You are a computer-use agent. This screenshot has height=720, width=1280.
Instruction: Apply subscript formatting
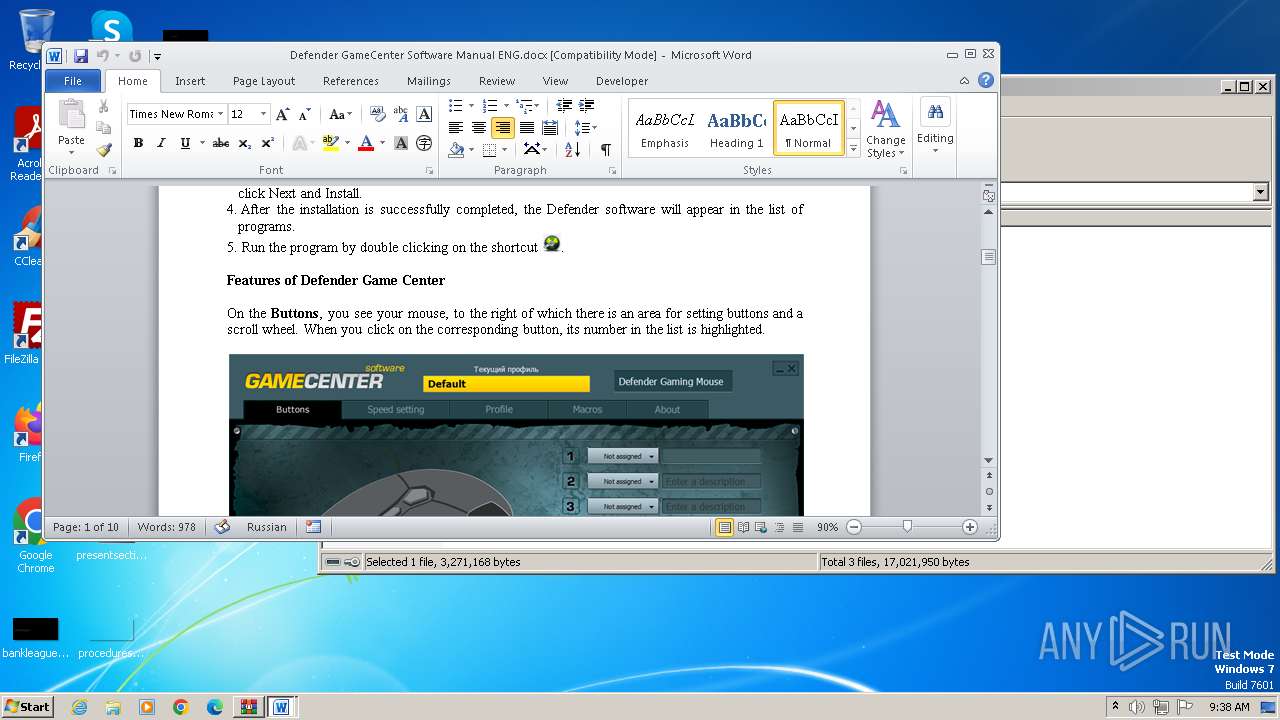247,143
